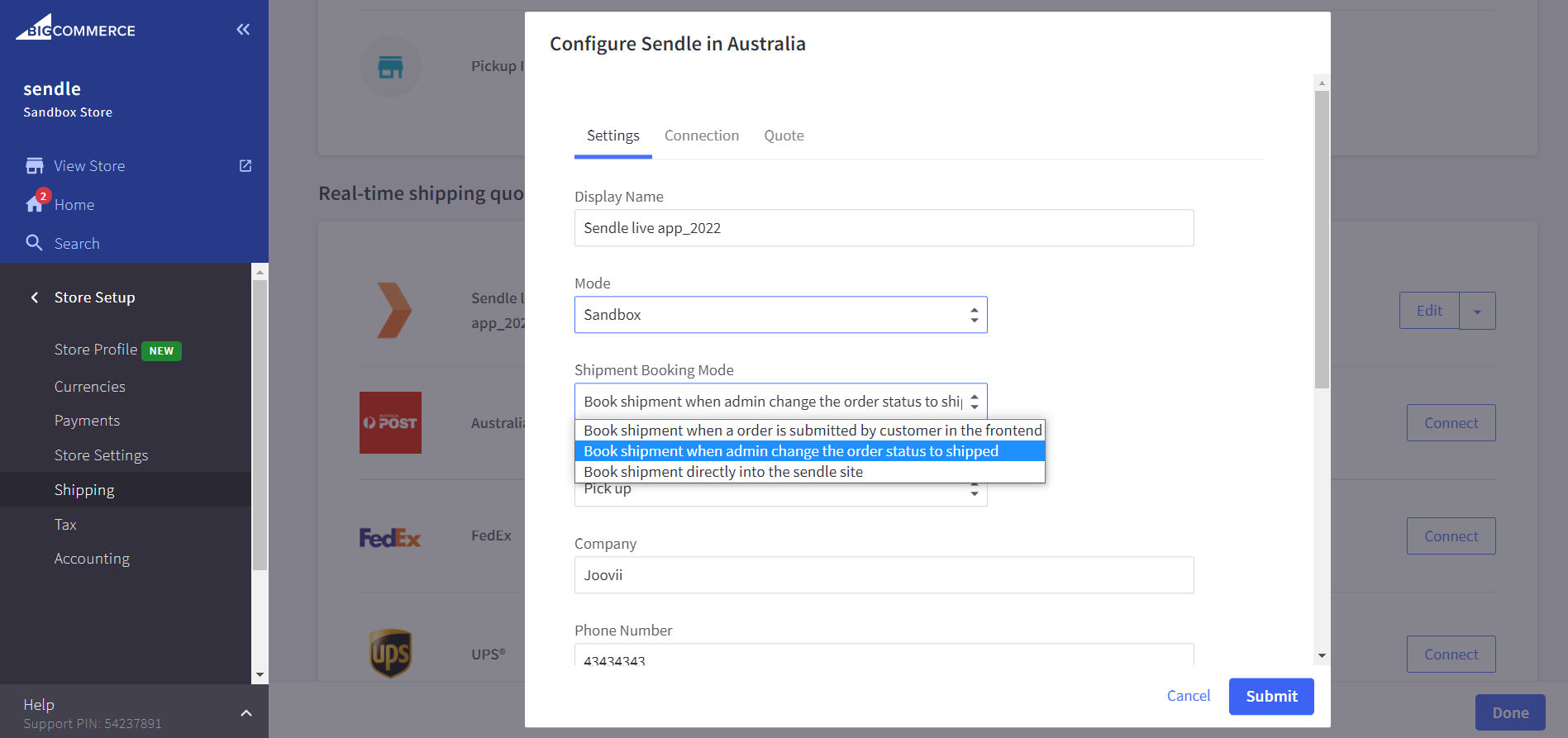Click the Store Setup back arrow

[x=34, y=298]
